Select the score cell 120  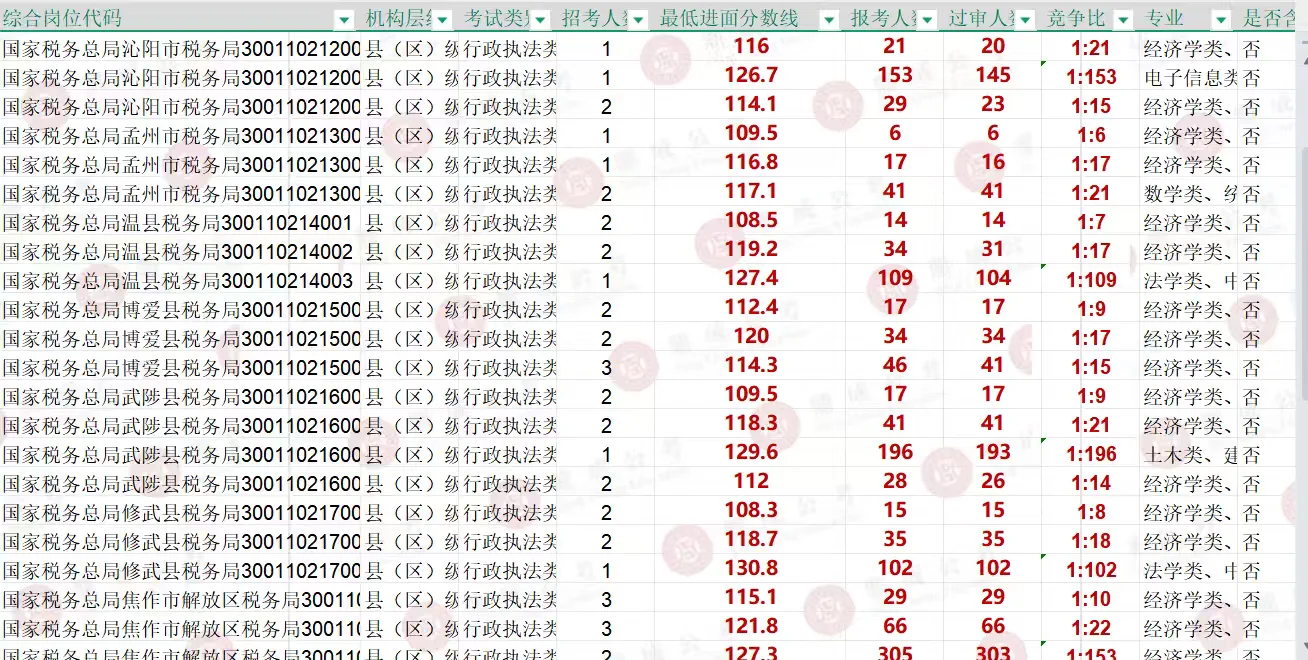[x=751, y=336]
